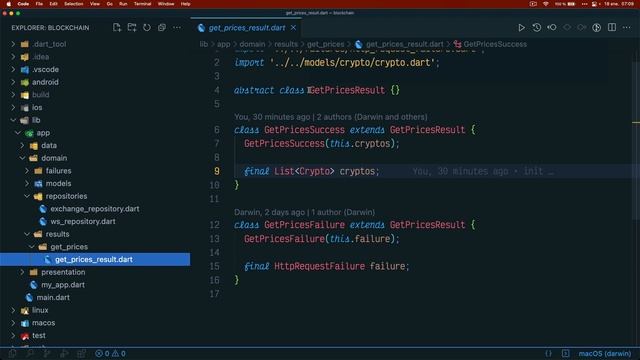Open errors and warnings count in status bar
Viewport: 640px width, 360px height.
pos(110,353)
